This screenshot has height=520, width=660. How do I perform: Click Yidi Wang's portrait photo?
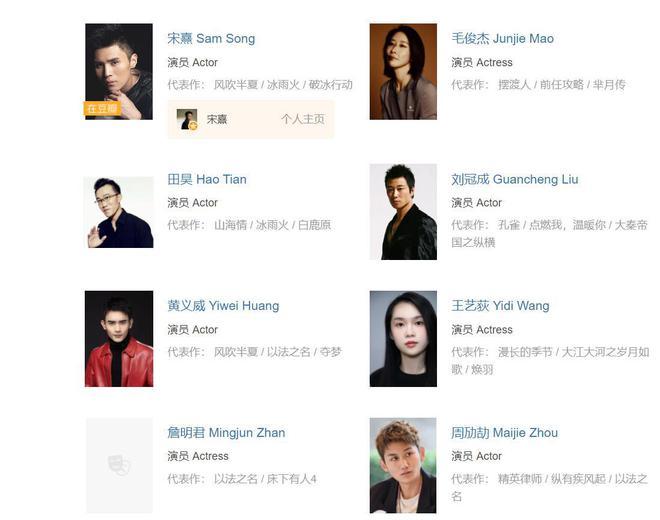tap(403, 339)
